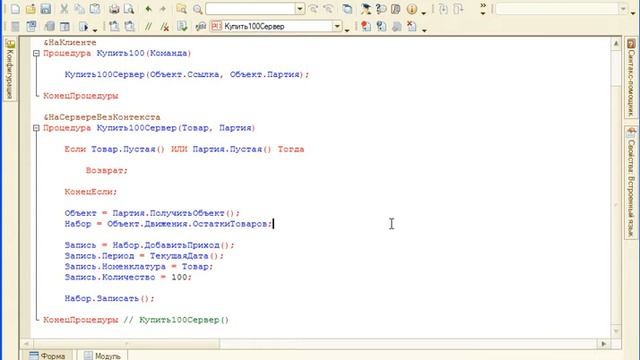Click the disable-breakpoint gray icon

pyautogui.click(x=397, y=27)
